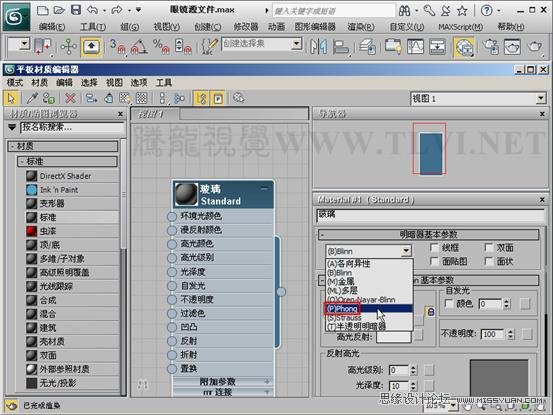Open the 修改器 main menu
Viewport: 553px width, 415px height.
click(x=246, y=27)
